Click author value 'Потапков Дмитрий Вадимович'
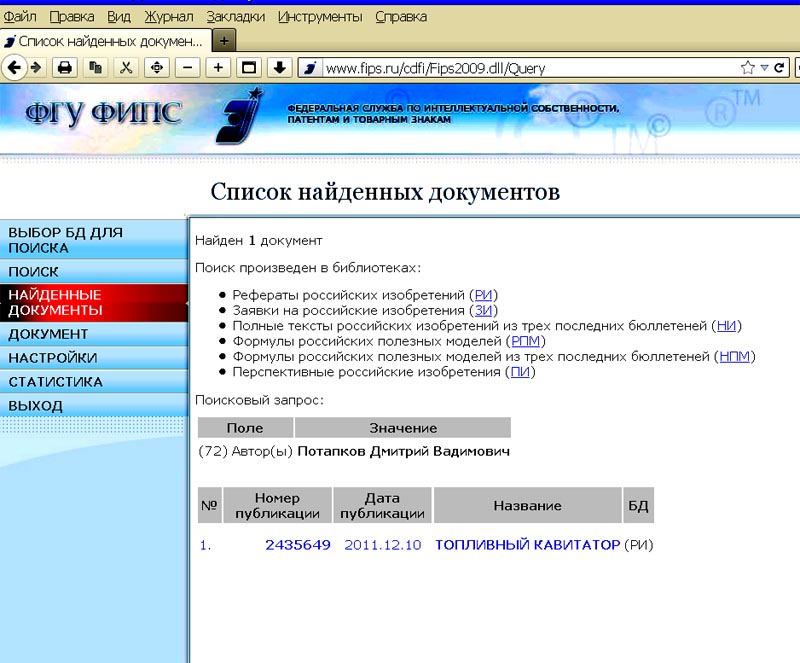The width and height of the screenshot is (800, 663). pyautogui.click(x=404, y=451)
